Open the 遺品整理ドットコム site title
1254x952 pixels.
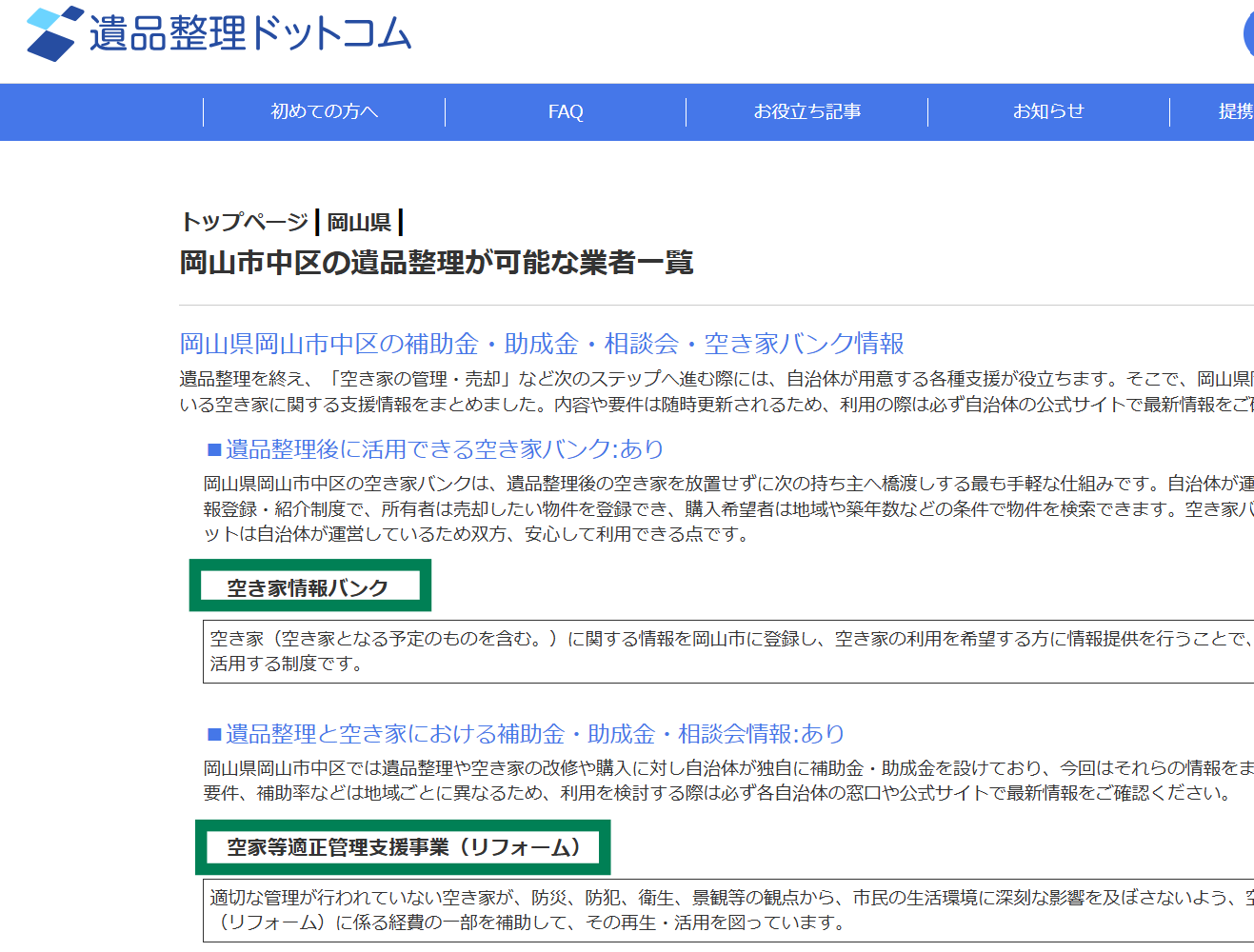click(249, 34)
